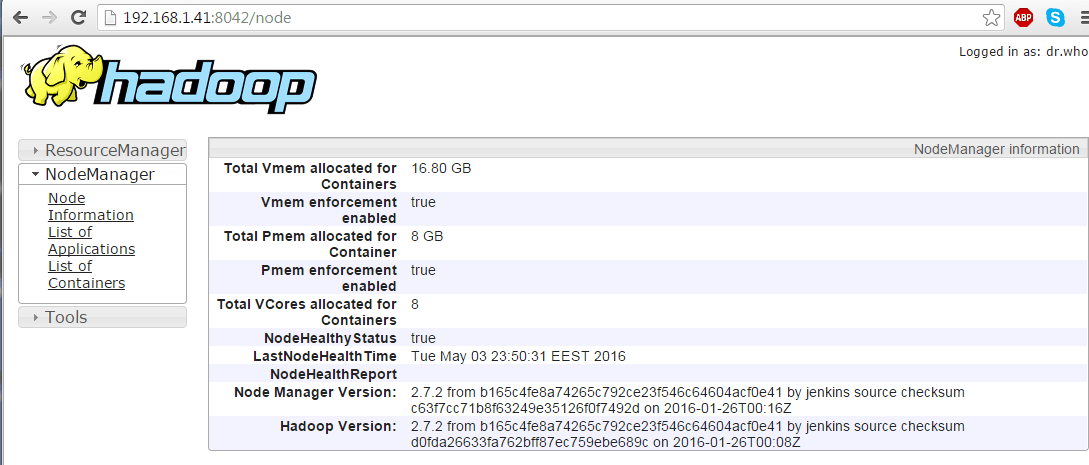Click the NodeManager information table header
The width and height of the screenshot is (1089, 465).
click(x=996, y=149)
